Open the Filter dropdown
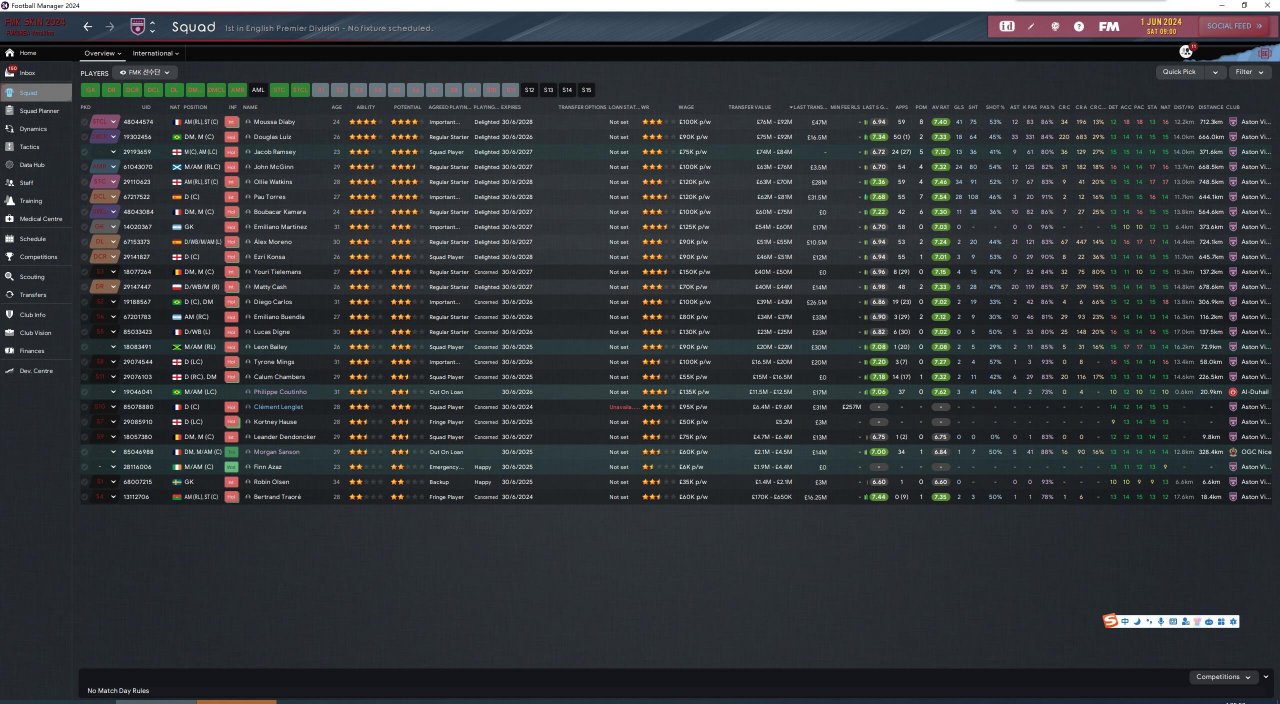 click(x=1248, y=72)
